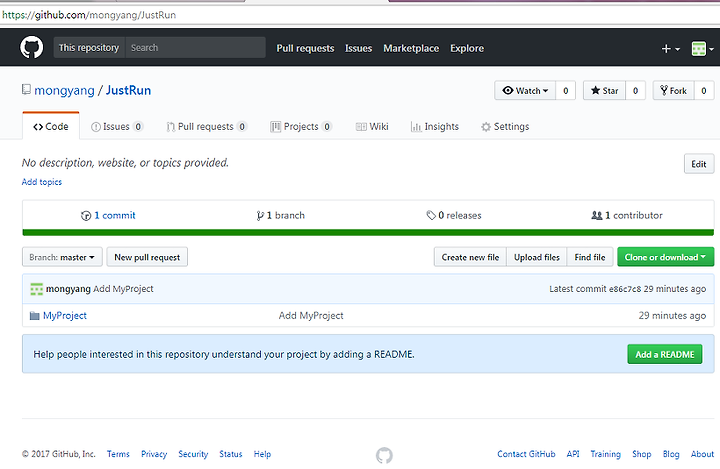Image resolution: width=720 pixels, height=469 pixels.
Task: Open the footer Security link
Action: click(193, 454)
